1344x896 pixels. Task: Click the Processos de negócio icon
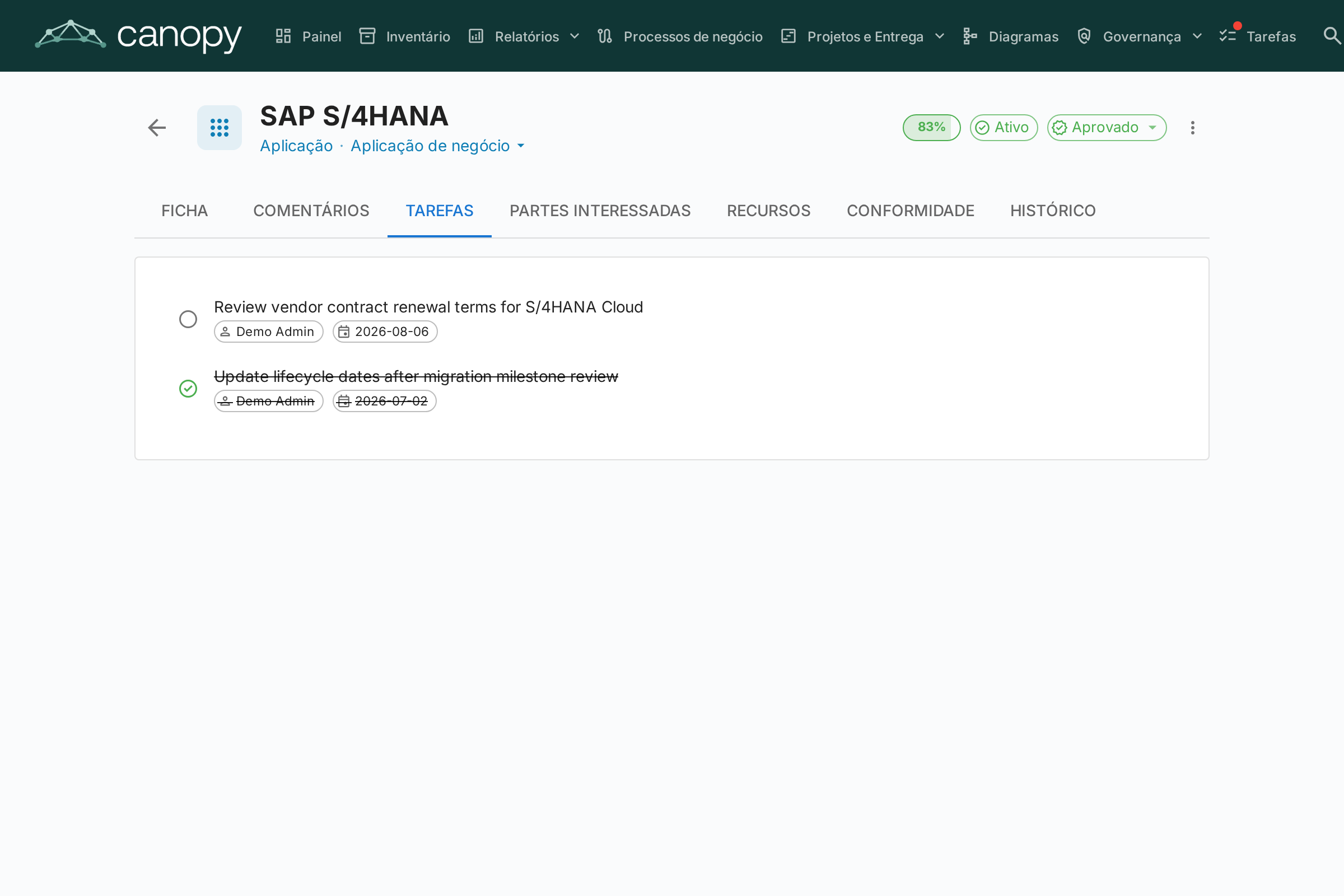tap(605, 36)
